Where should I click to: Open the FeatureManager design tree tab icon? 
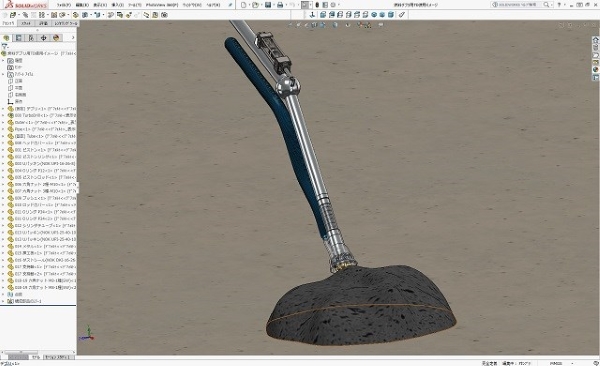(6, 38)
